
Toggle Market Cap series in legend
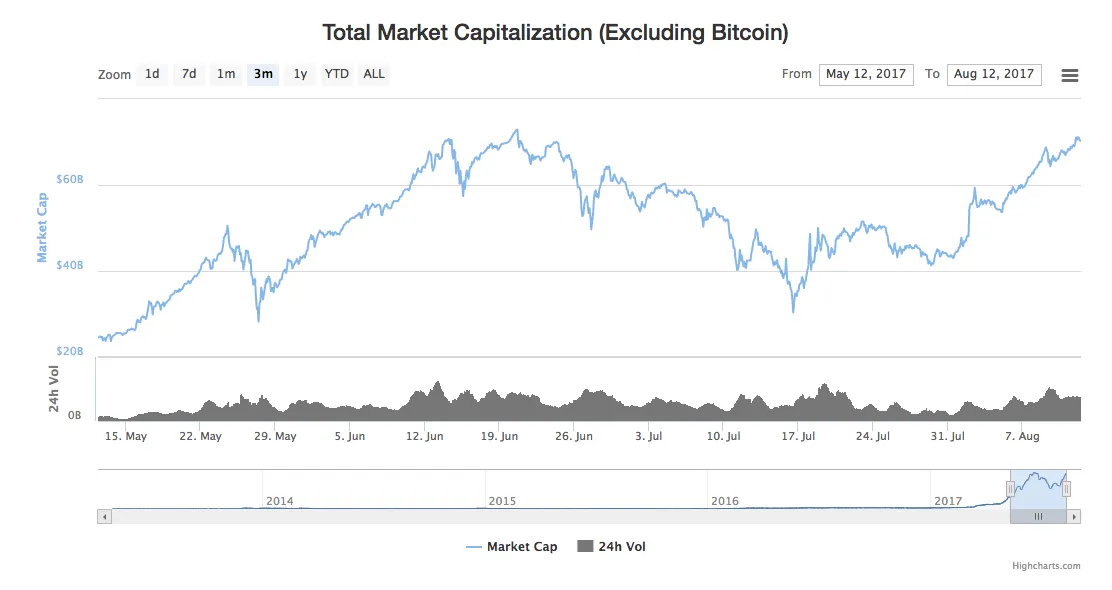tap(511, 547)
